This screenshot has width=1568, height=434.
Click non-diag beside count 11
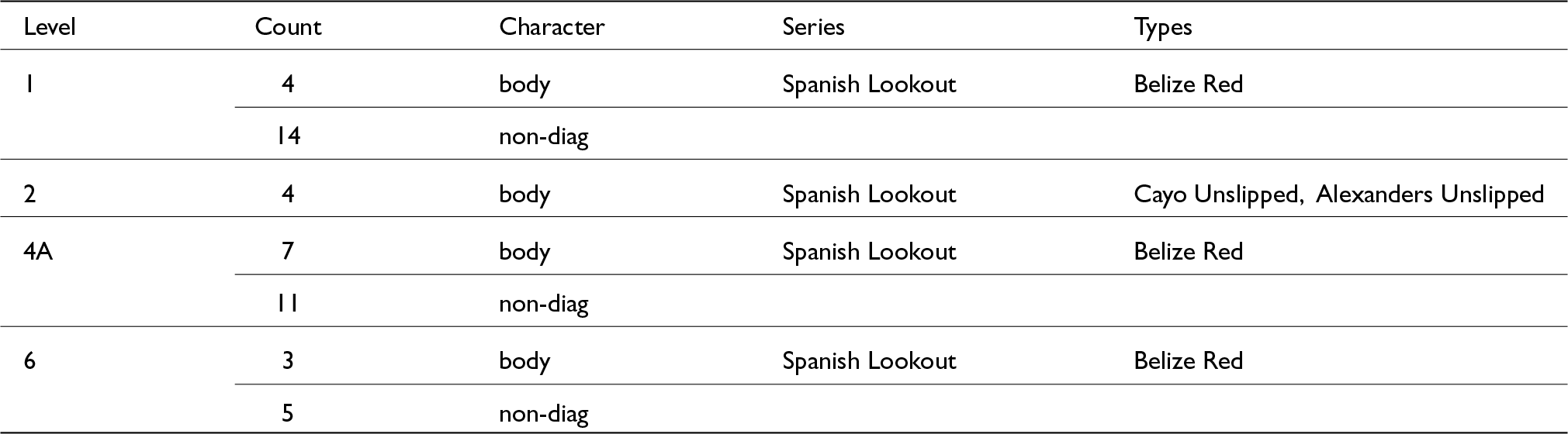pyautogui.click(x=543, y=303)
